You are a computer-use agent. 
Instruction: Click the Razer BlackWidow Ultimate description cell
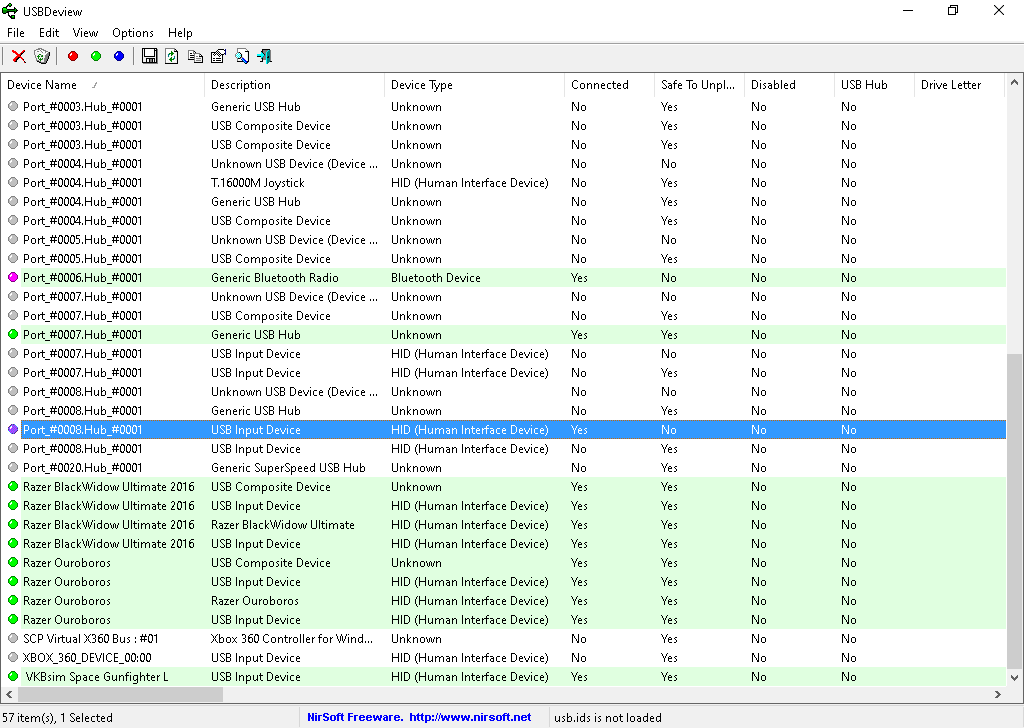click(283, 525)
